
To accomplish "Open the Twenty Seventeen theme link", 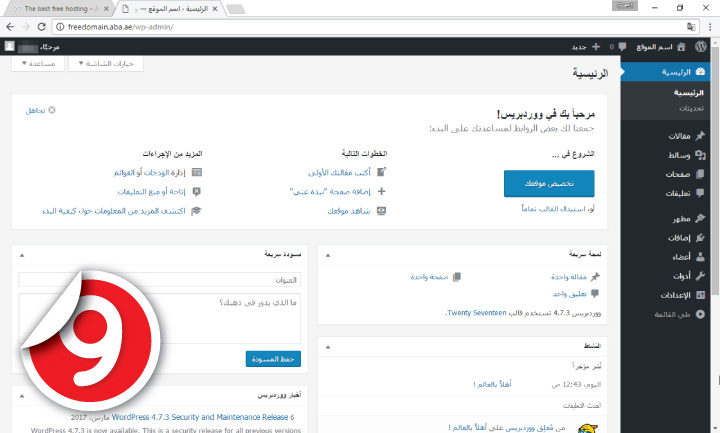I will [x=476, y=313].
